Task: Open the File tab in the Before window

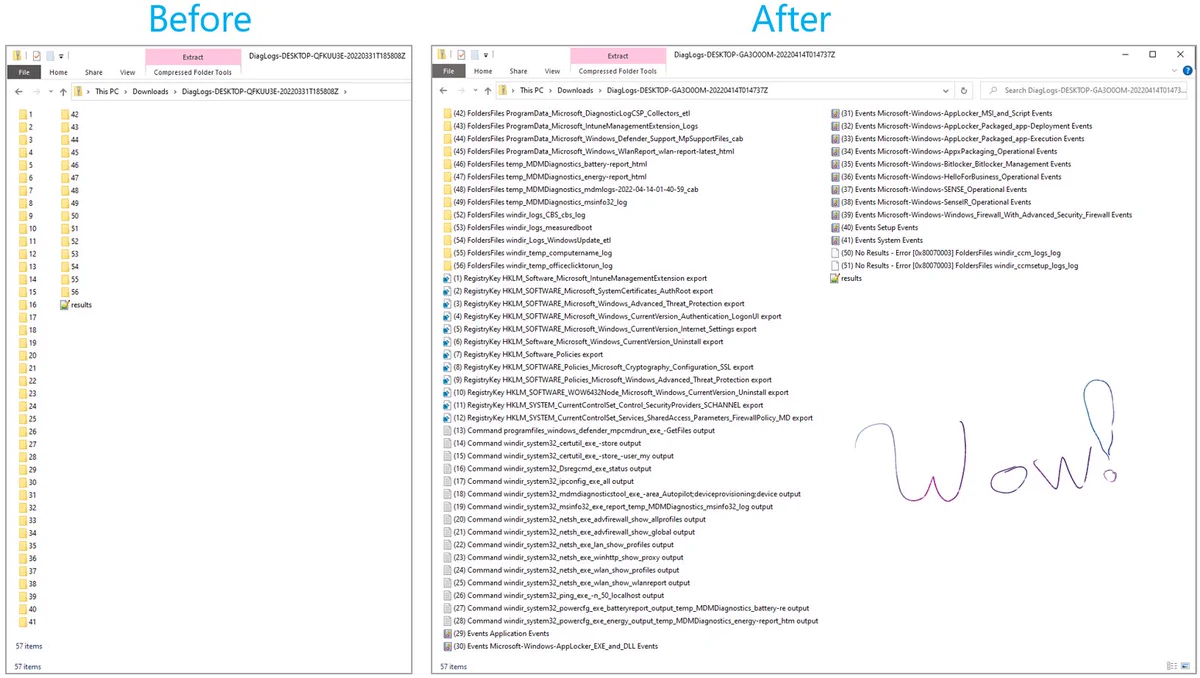Action: coord(24,72)
